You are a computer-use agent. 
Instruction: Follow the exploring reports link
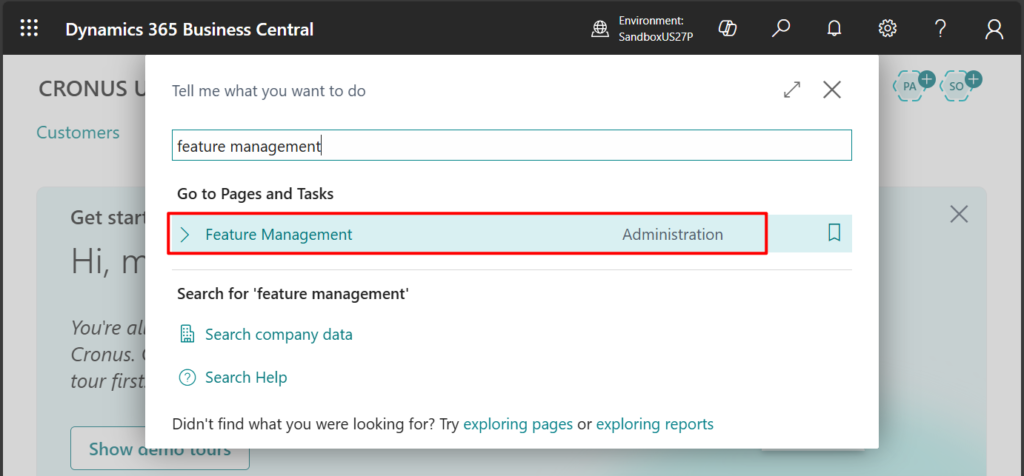(x=654, y=424)
